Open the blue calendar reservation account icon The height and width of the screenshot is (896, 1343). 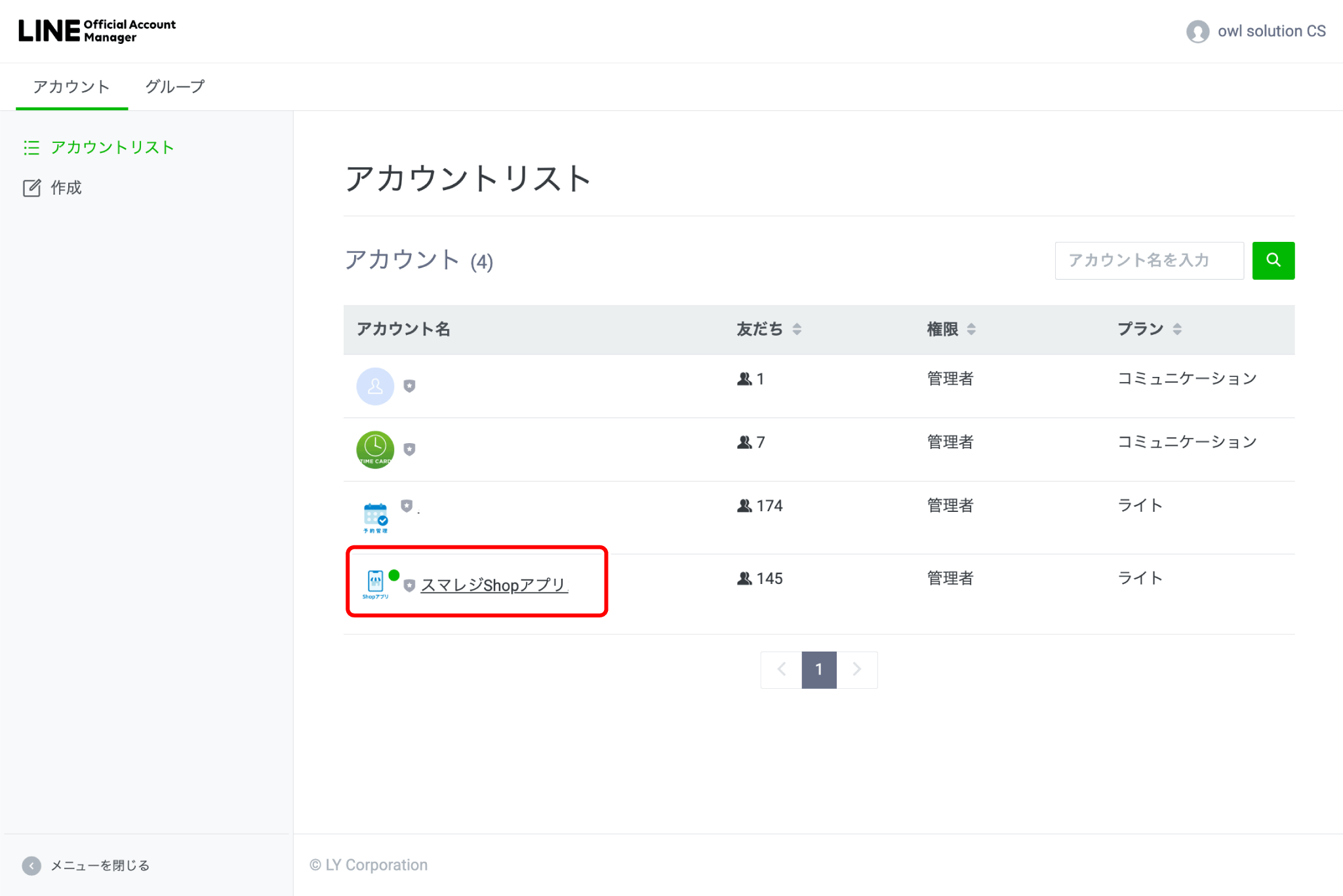coord(375,516)
